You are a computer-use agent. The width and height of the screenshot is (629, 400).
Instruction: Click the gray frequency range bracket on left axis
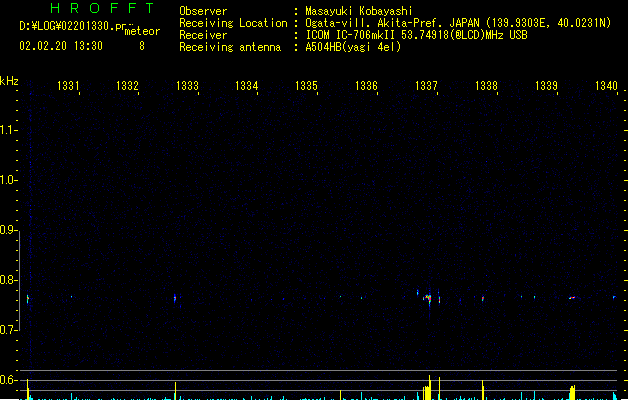(x=19, y=280)
